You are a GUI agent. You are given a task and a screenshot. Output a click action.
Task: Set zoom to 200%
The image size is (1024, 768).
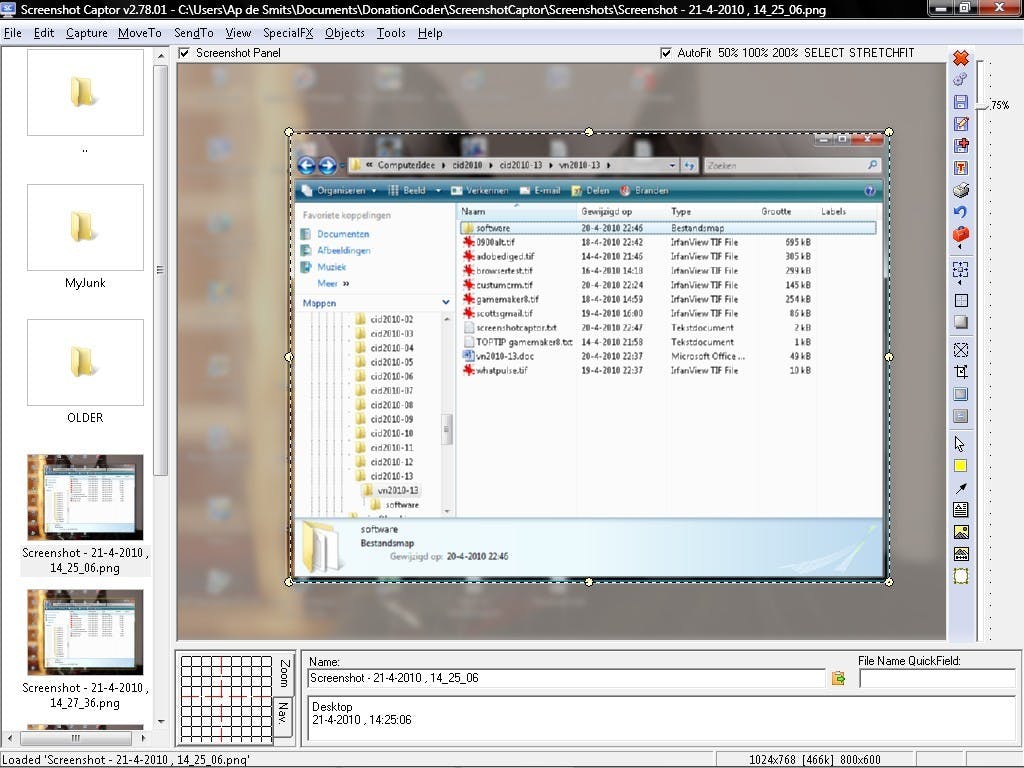[785, 53]
